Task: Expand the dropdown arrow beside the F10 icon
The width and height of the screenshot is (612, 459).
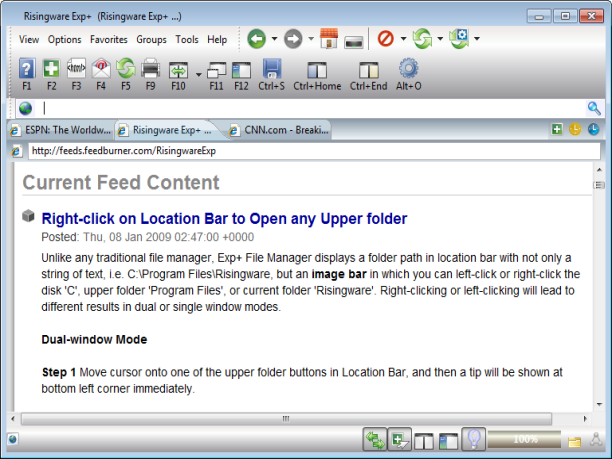Action: click(x=198, y=73)
